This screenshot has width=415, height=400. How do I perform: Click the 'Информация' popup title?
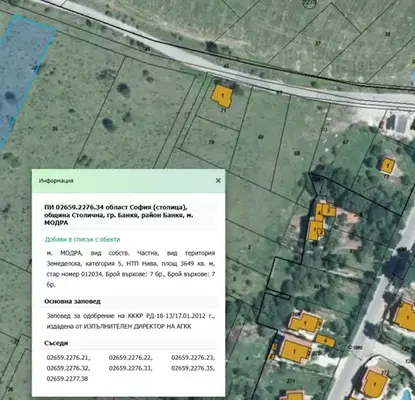coord(56,181)
